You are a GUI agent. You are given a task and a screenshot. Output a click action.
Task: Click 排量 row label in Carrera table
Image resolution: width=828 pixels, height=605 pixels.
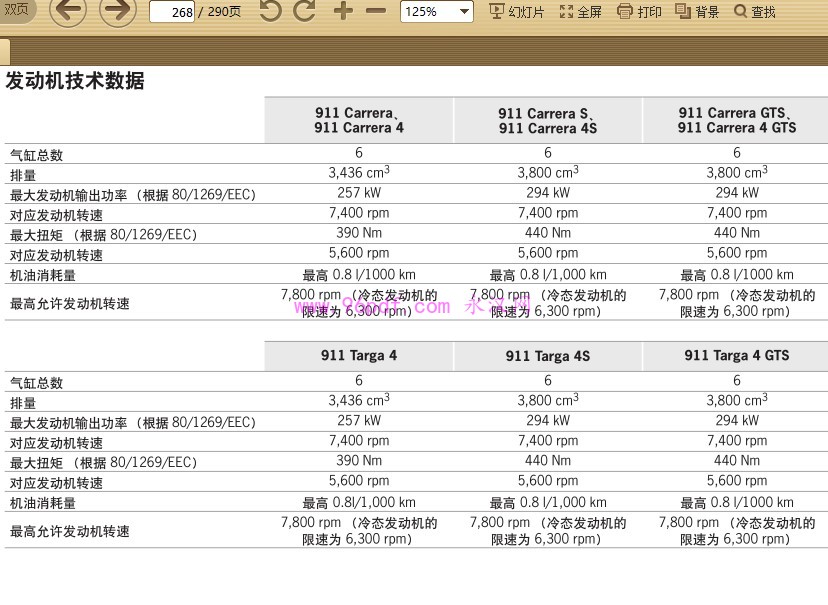point(23,175)
